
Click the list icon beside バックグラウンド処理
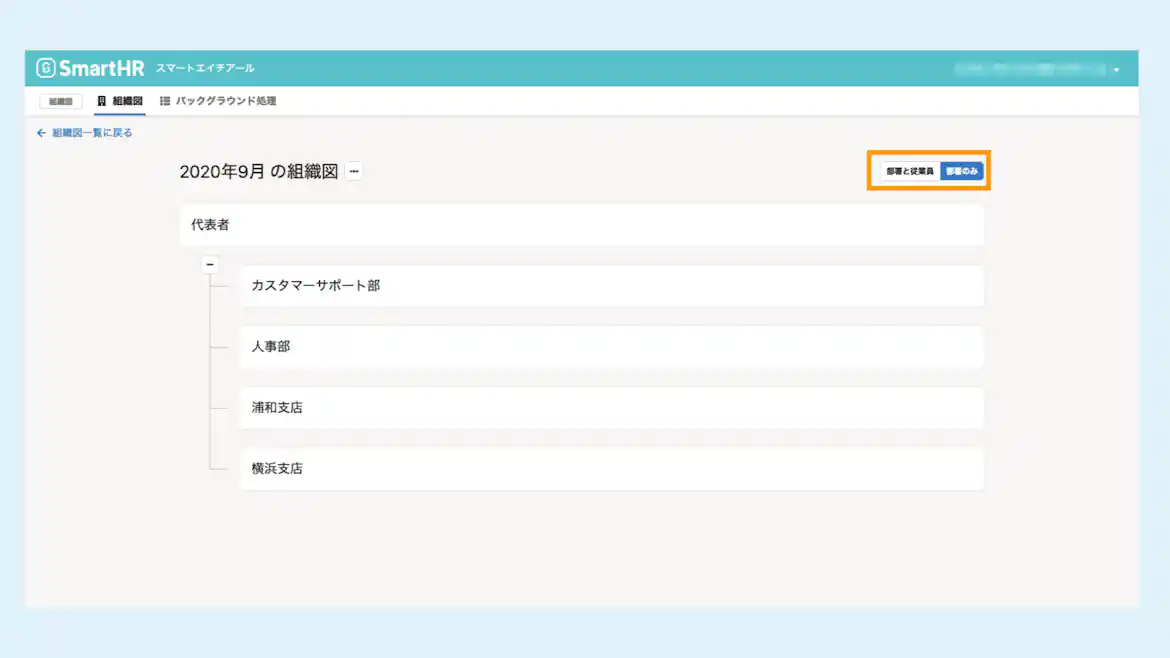click(165, 101)
